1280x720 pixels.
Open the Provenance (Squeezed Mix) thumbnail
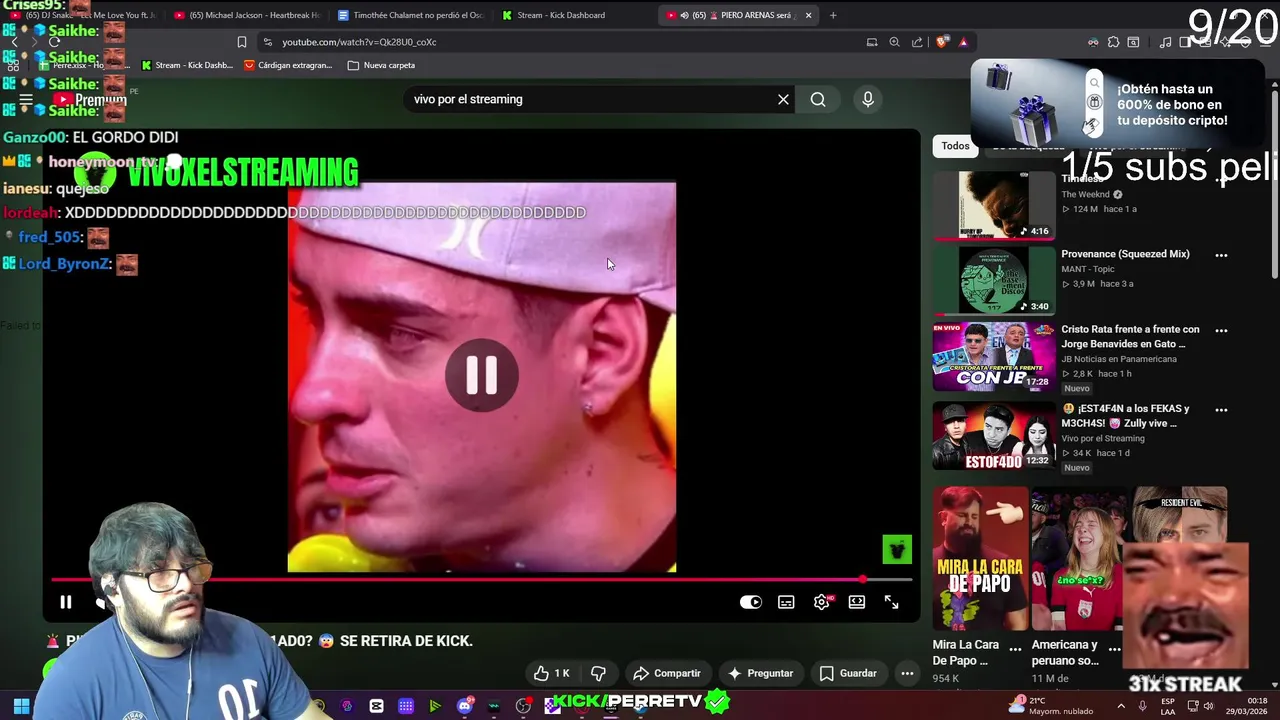(x=993, y=280)
